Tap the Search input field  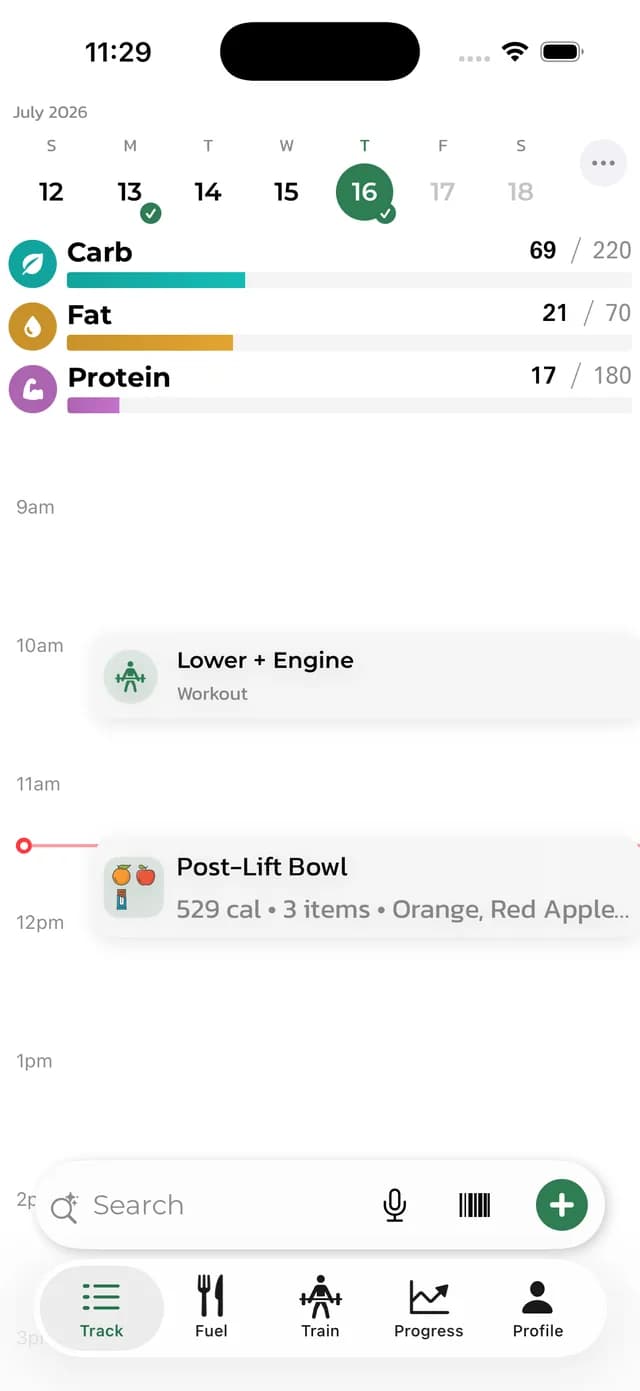(230, 1205)
